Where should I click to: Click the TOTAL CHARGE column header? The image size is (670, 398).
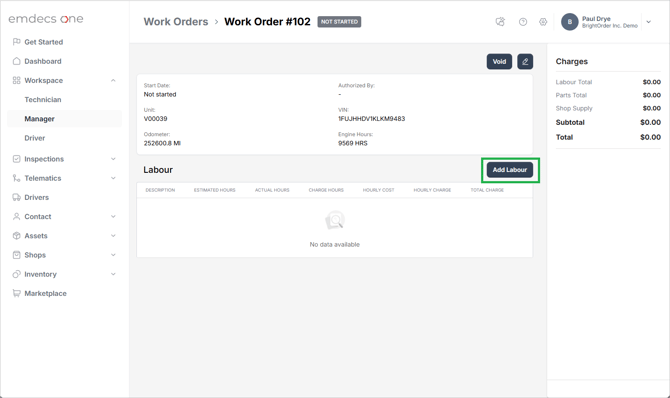(x=487, y=190)
